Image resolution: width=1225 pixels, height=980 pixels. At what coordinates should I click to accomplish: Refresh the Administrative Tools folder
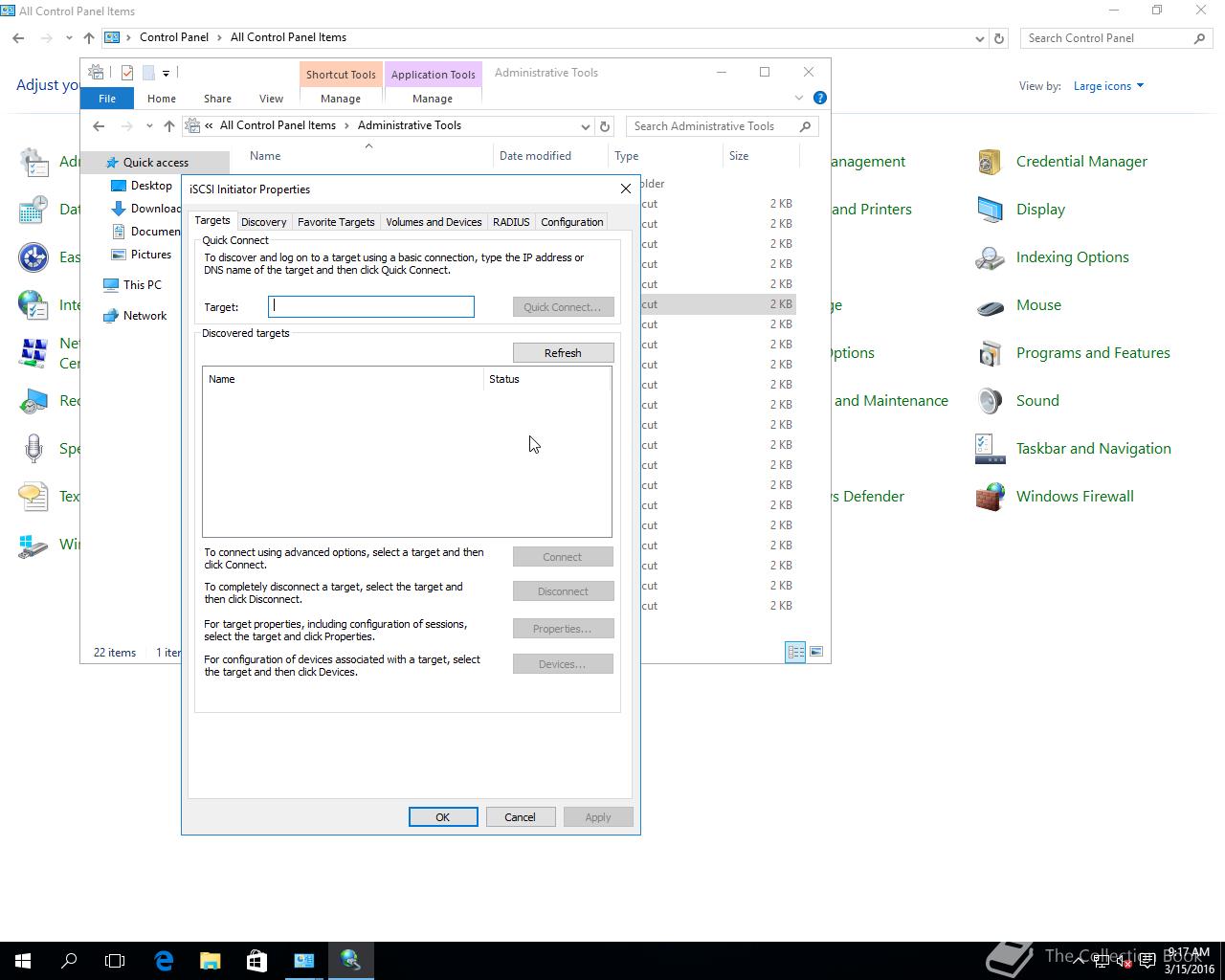coord(604,126)
